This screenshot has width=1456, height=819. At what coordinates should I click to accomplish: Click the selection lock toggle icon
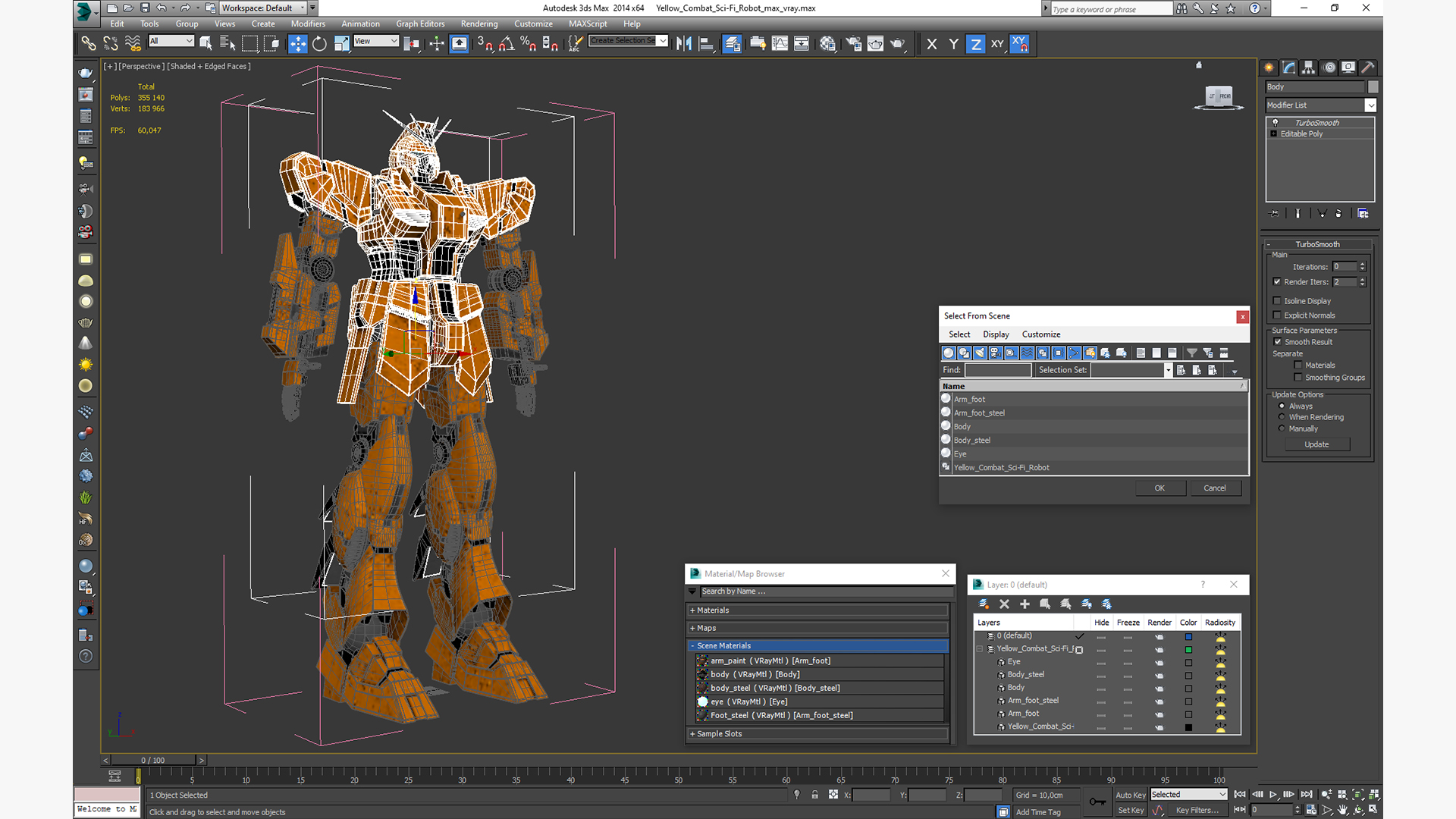pos(814,795)
